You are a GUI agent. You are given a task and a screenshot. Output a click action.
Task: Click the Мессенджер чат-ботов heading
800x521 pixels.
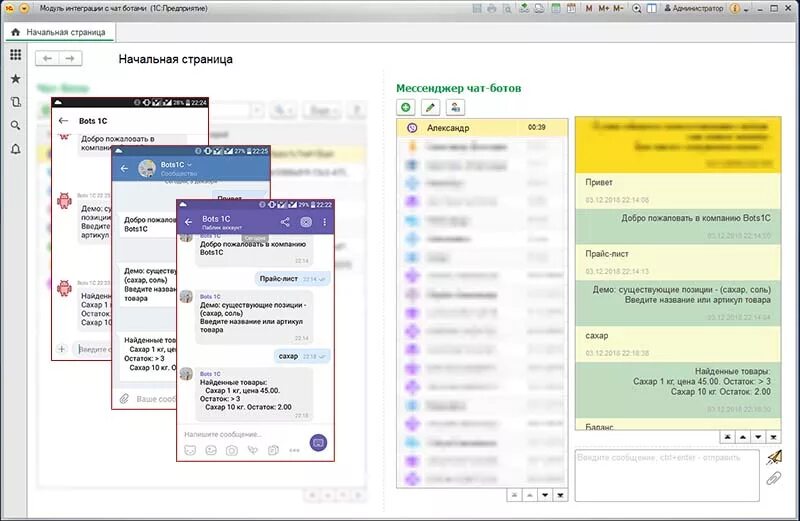click(459, 88)
